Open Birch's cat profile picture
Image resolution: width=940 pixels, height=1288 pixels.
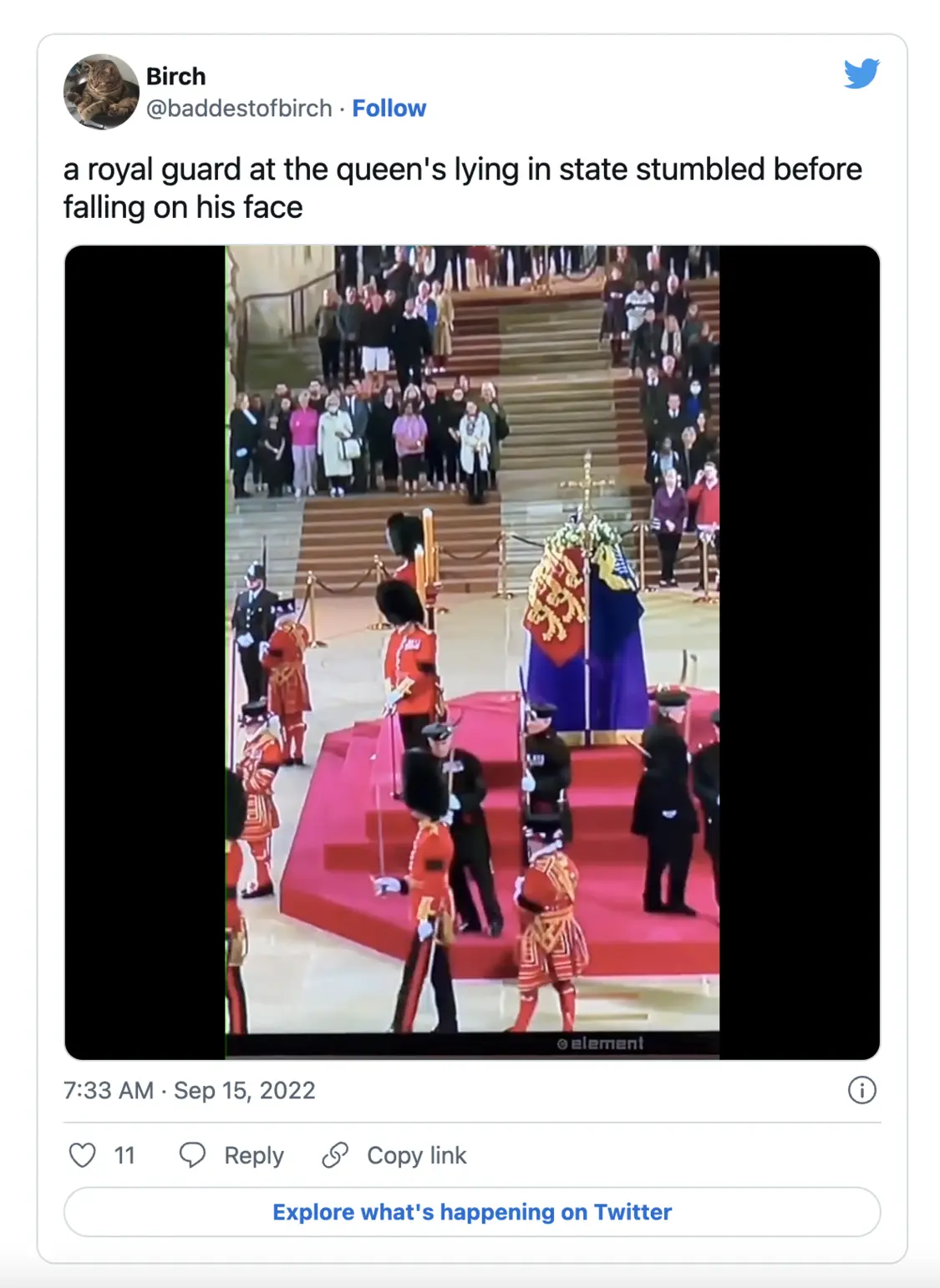coord(101,92)
